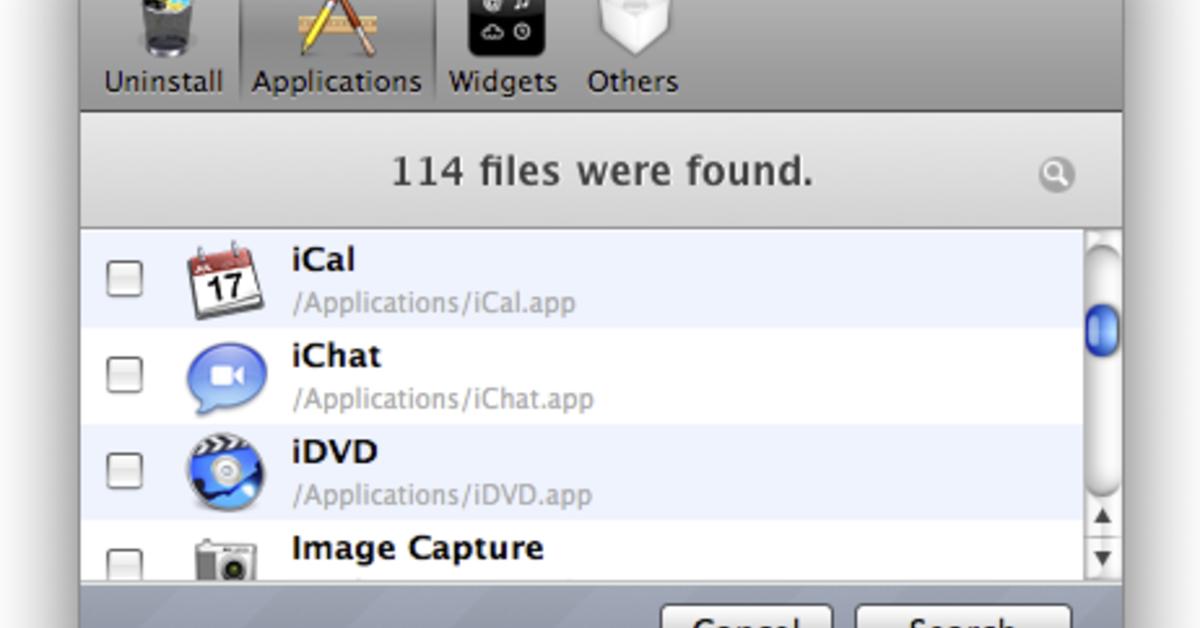Click the Search button

(x=963, y=616)
